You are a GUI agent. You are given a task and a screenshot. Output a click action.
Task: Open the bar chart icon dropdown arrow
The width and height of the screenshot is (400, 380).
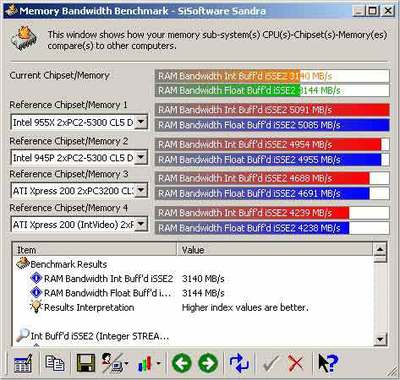(x=158, y=364)
